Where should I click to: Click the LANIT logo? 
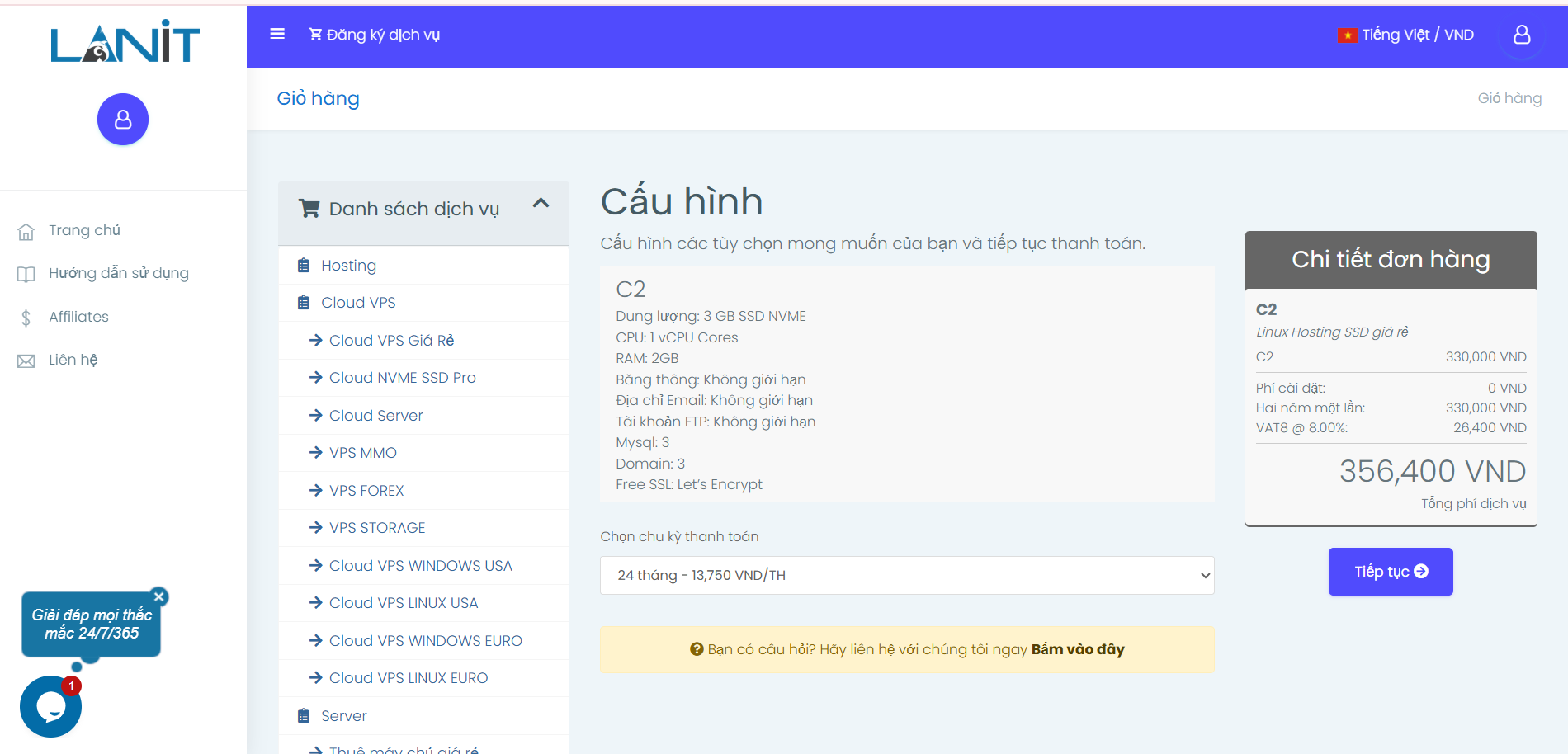click(124, 43)
